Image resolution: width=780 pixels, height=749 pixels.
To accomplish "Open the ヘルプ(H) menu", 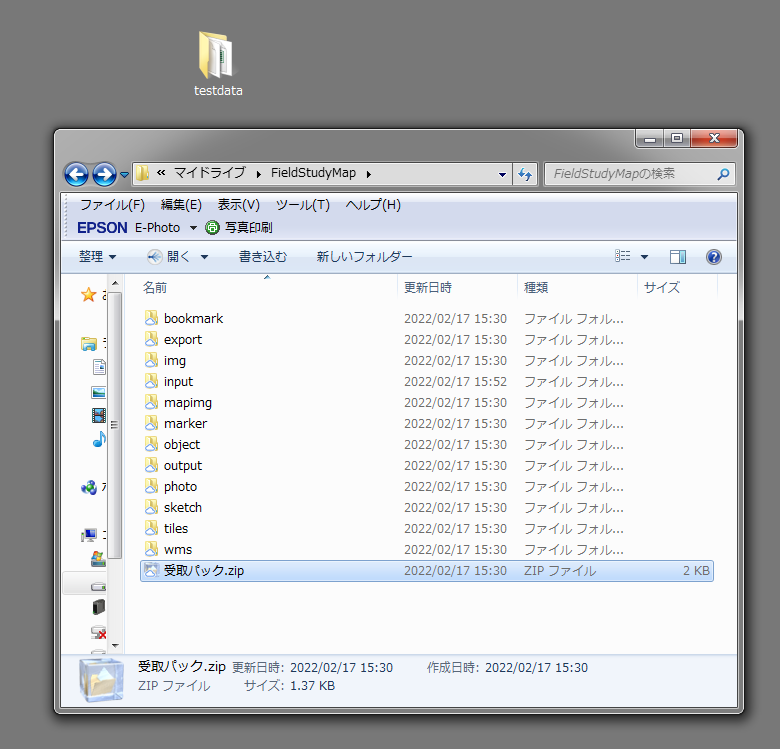I will click(373, 204).
